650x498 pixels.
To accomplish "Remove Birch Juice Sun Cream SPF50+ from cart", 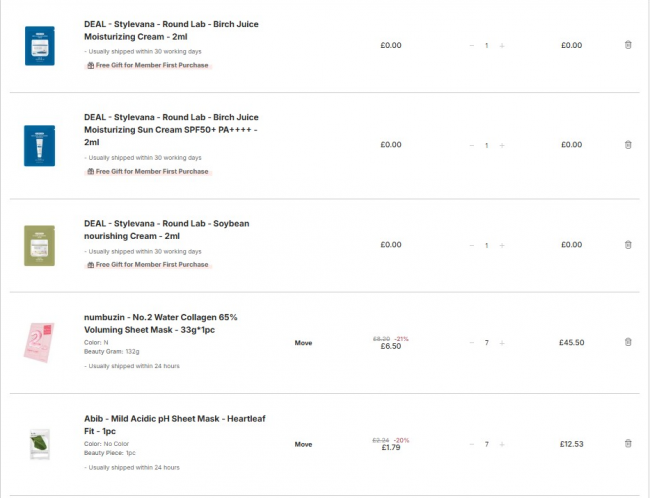I will click(628, 145).
